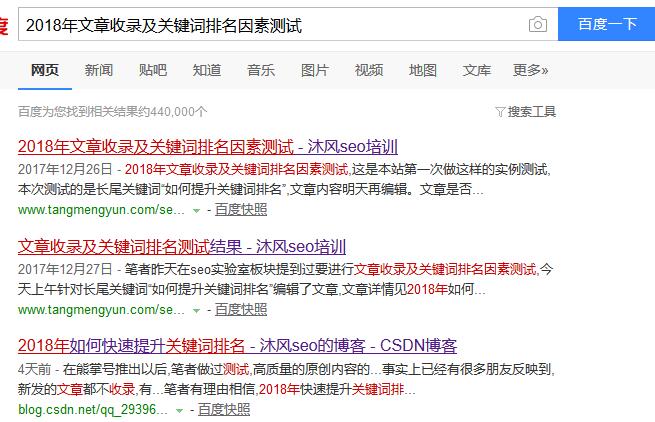The height and width of the screenshot is (422, 655).
Task: Open 百度快照 of the CSDN result
Action: pos(224,409)
